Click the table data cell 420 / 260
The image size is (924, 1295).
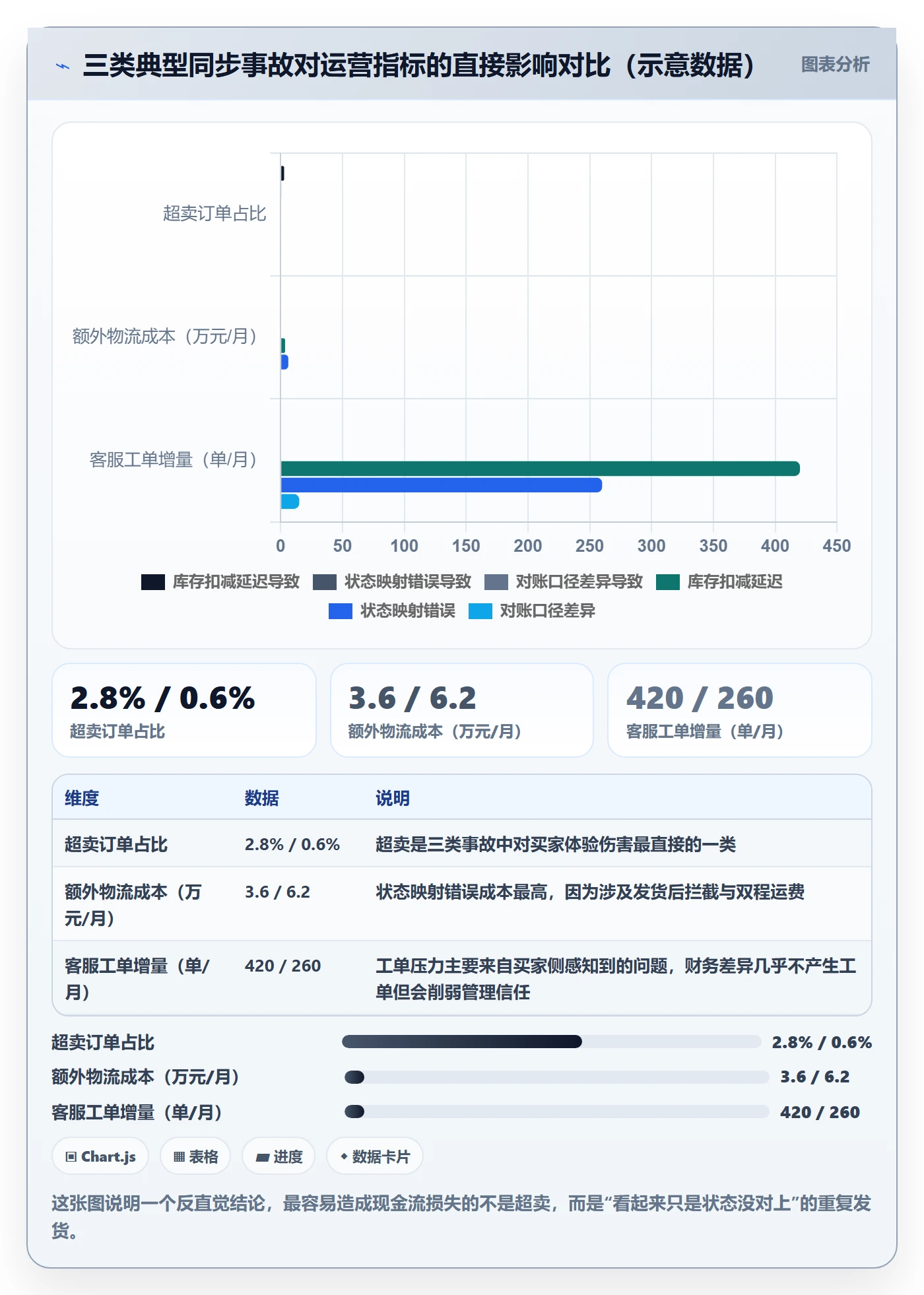point(282,966)
